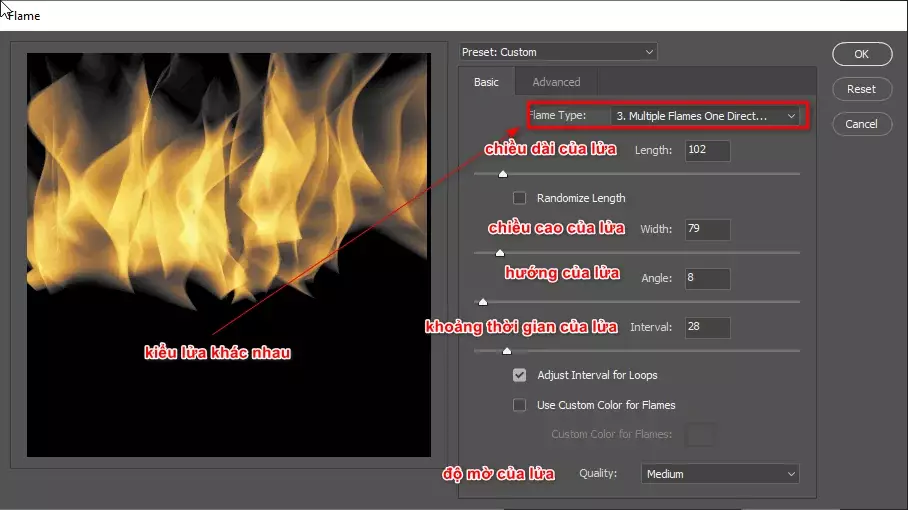The width and height of the screenshot is (908, 510).
Task: Click the Angle slider handle
Action: (x=483, y=302)
